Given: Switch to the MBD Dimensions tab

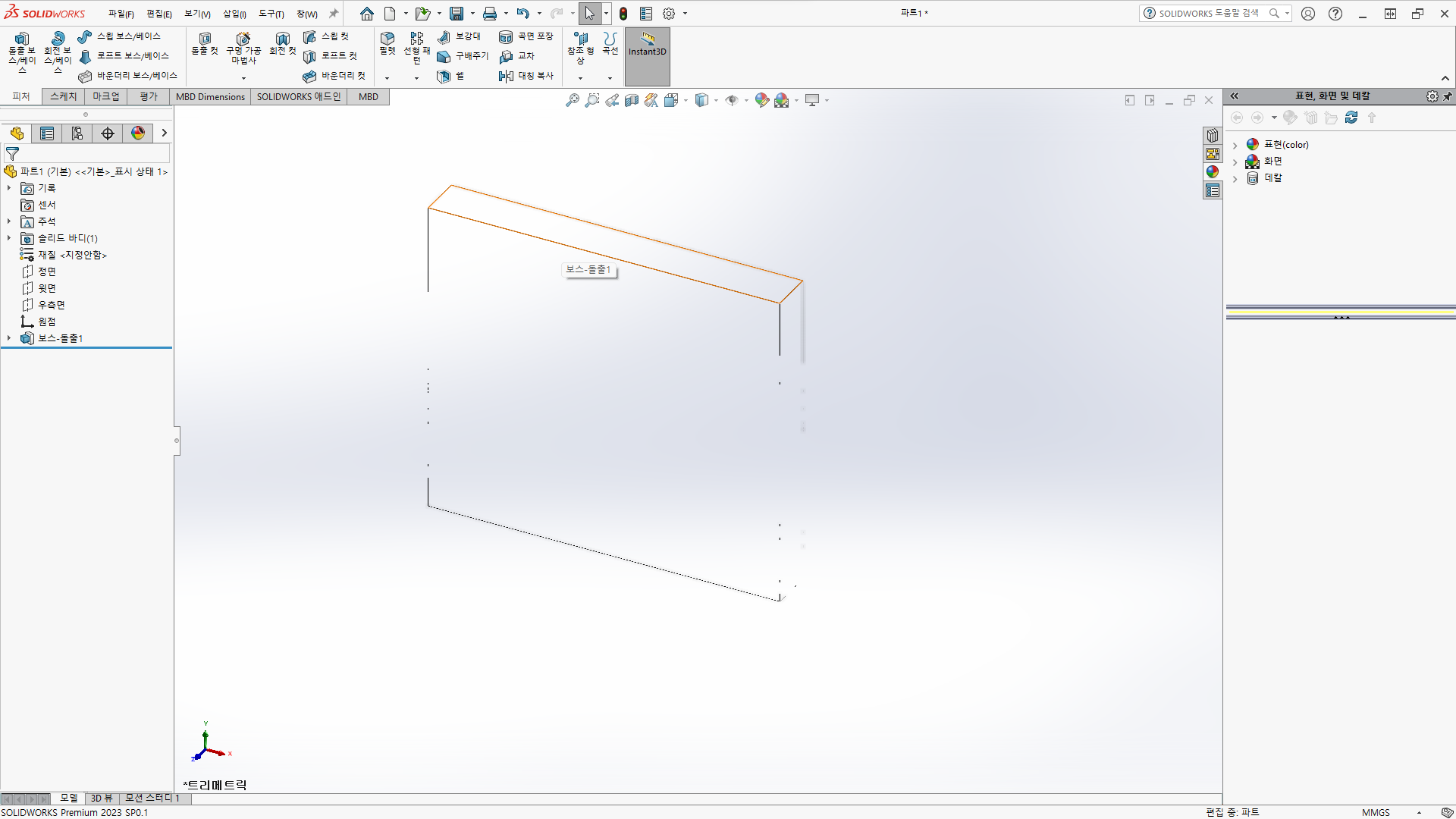Looking at the screenshot, I should point(210,96).
